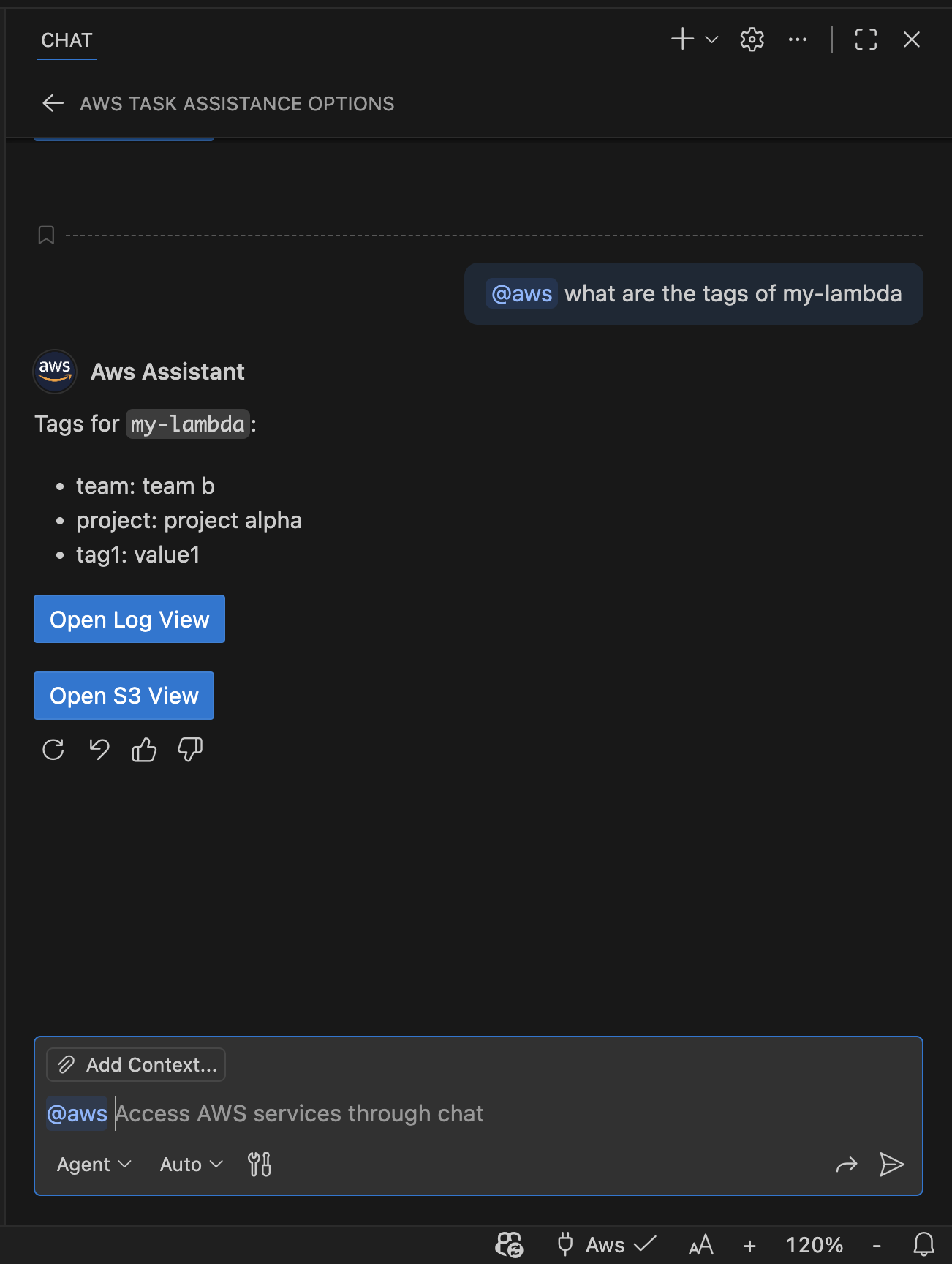The height and width of the screenshot is (1264, 952).
Task: Select the 'project: project alpha' tag
Action: point(189,520)
